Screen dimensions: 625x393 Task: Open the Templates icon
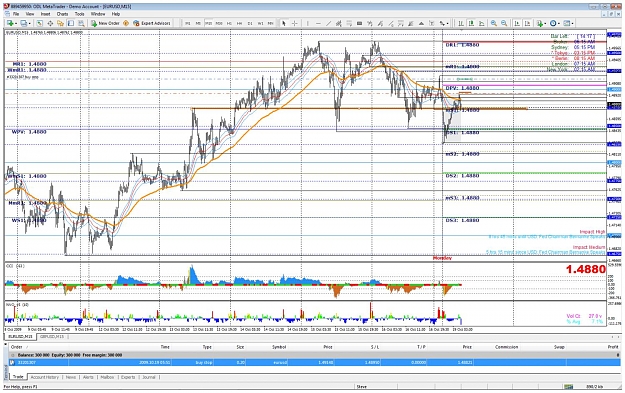click(x=566, y=23)
